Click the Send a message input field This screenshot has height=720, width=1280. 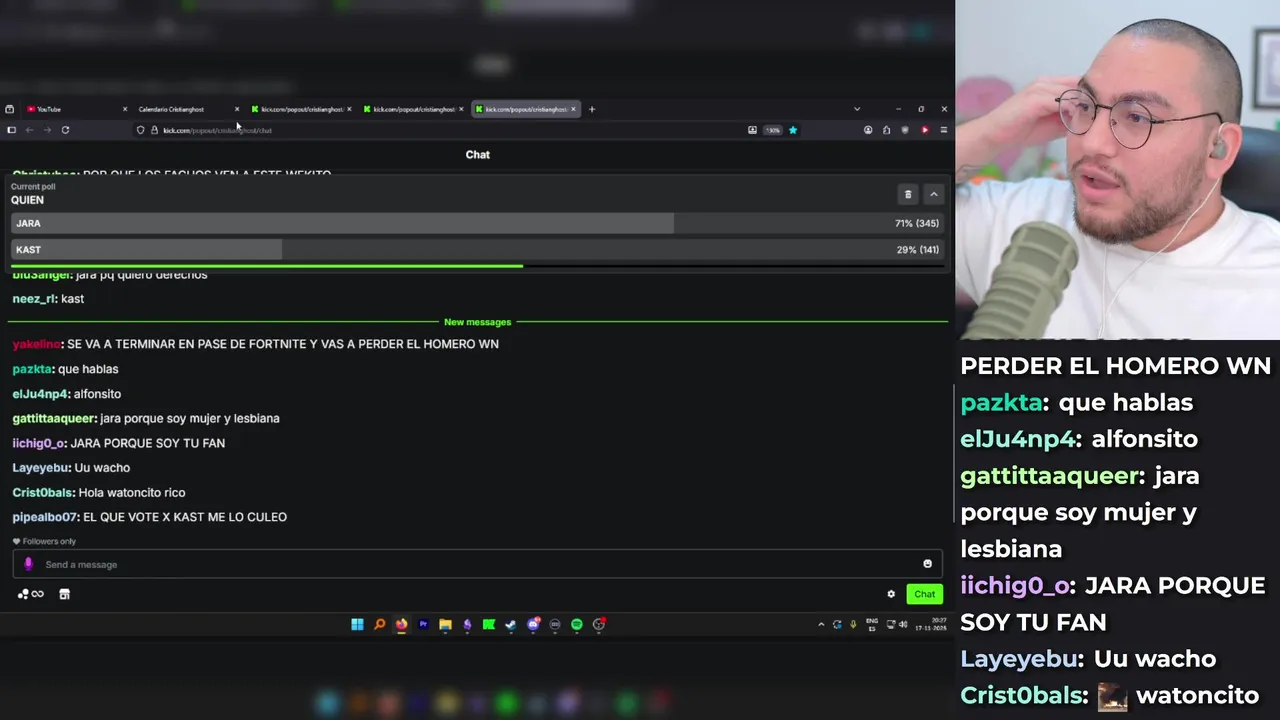point(477,564)
